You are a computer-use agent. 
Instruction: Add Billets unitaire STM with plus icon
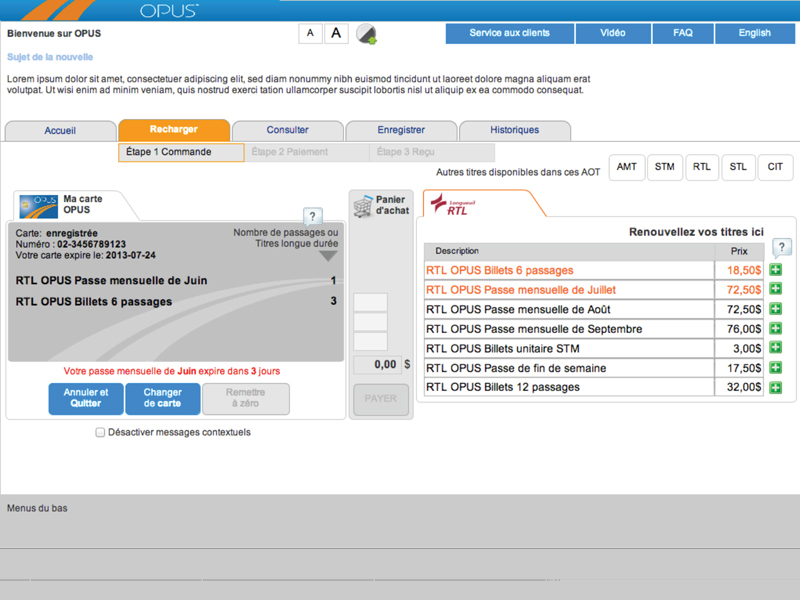click(x=776, y=348)
